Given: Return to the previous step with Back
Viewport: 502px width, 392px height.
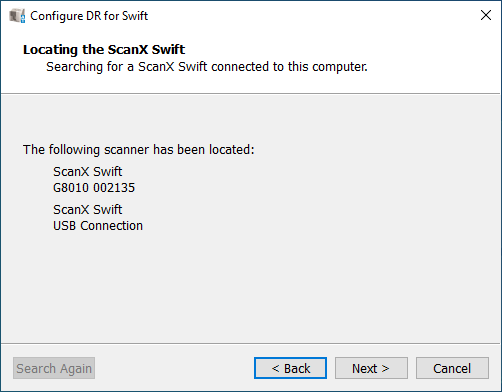Looking at the screenshot, I should click(290, 368).
